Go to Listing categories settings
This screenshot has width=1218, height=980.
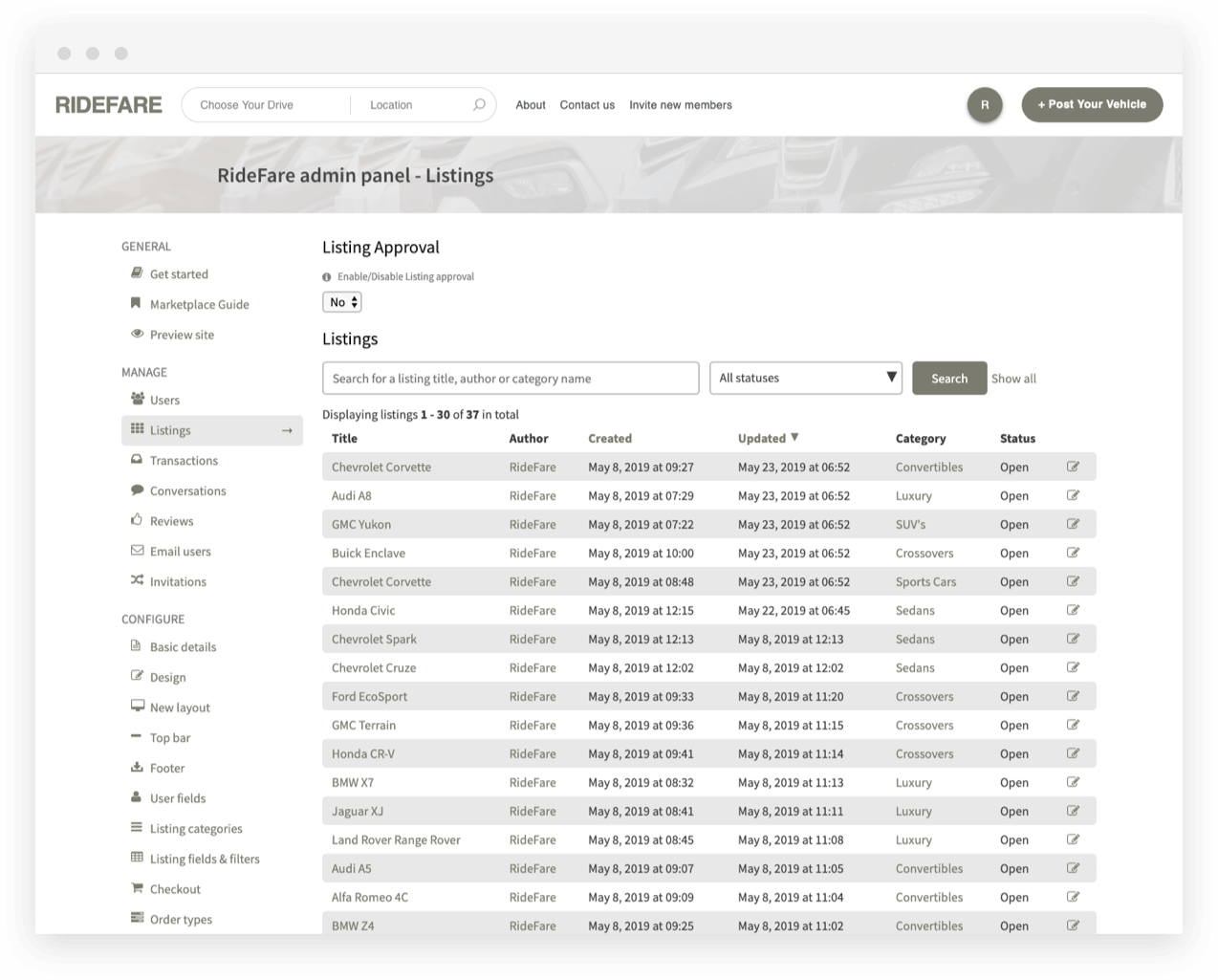pos(196,829)
